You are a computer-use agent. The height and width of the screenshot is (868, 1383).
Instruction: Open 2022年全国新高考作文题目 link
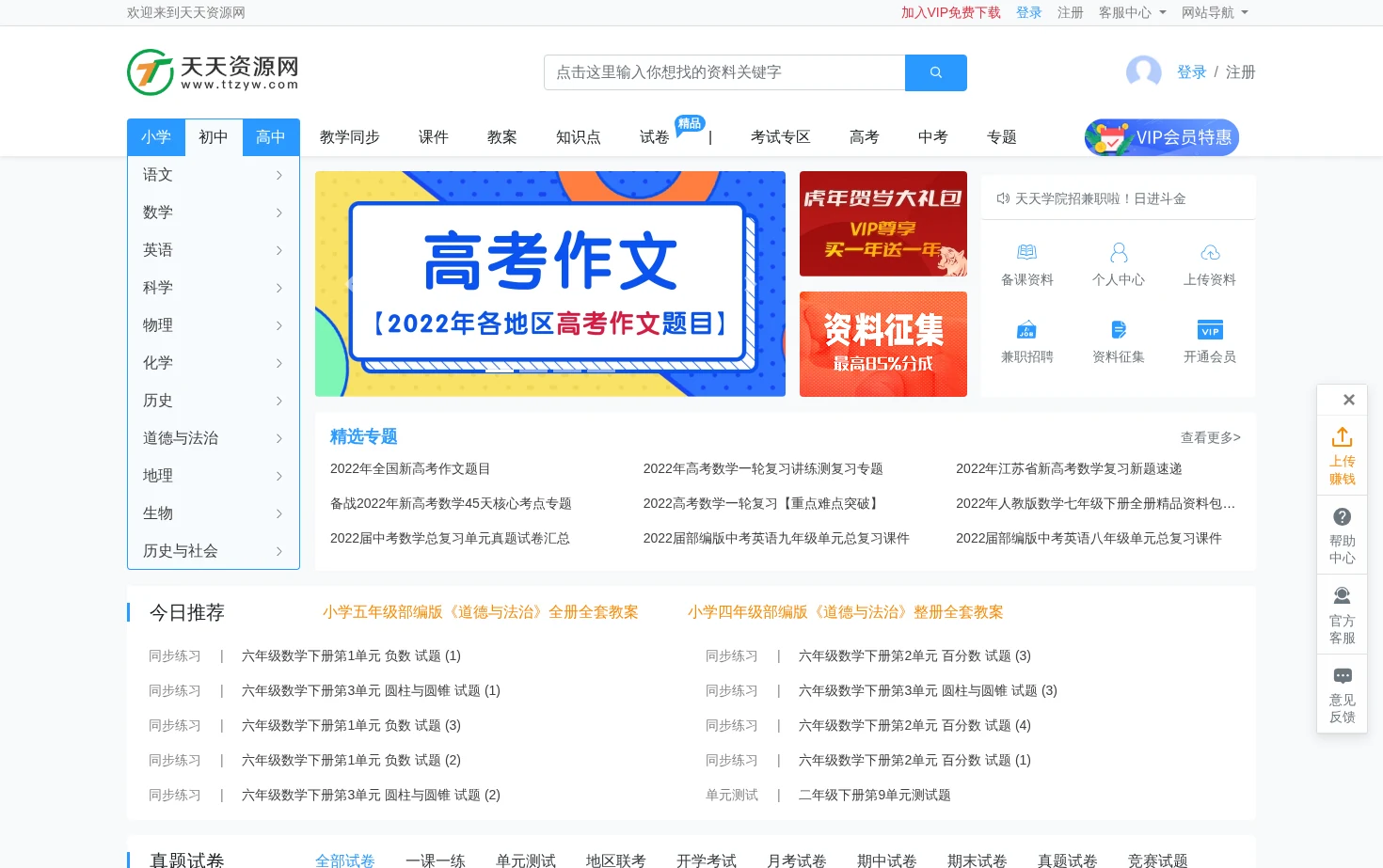point(410,468)
